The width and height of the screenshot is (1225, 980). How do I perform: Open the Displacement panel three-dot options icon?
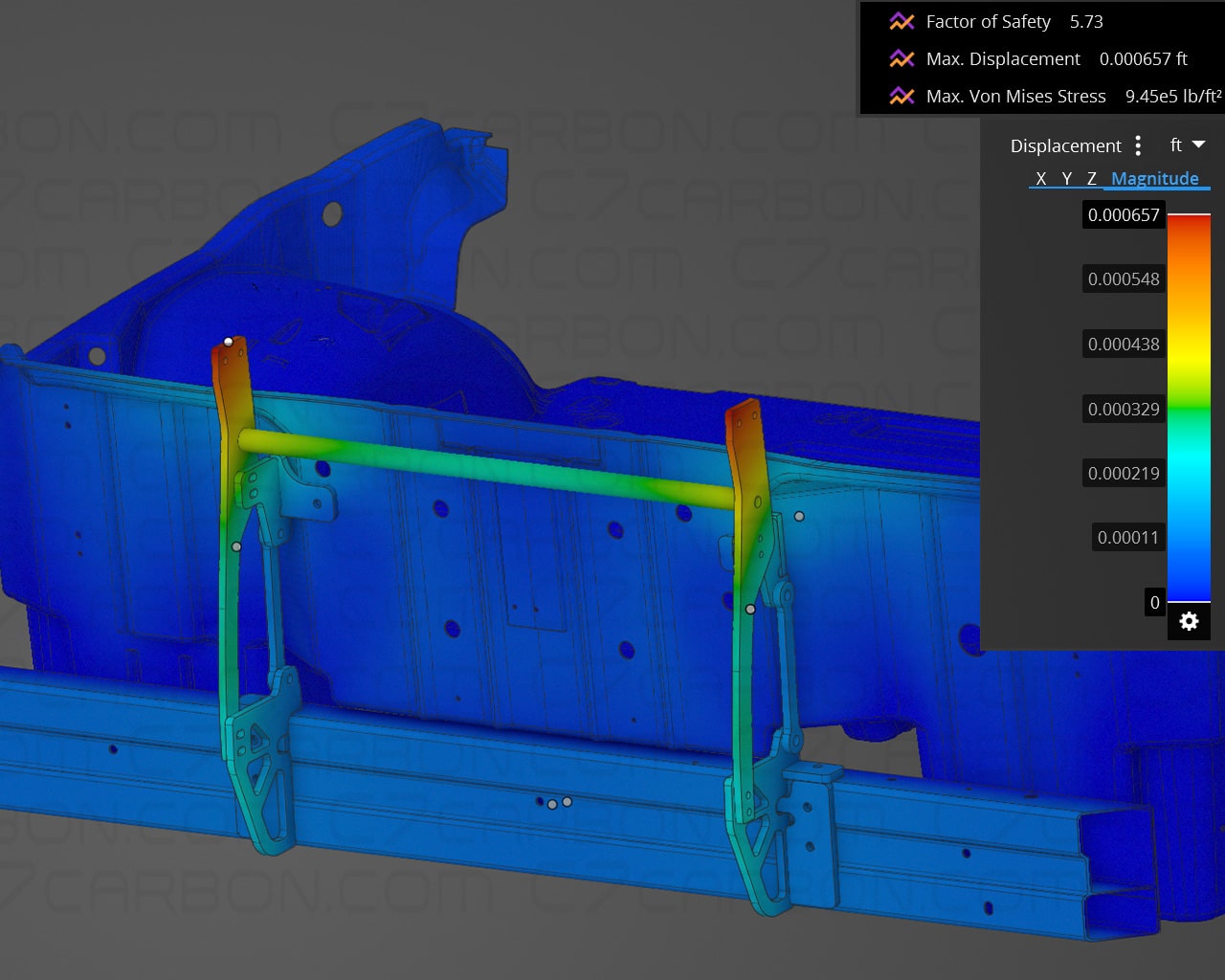[1138, 145]
